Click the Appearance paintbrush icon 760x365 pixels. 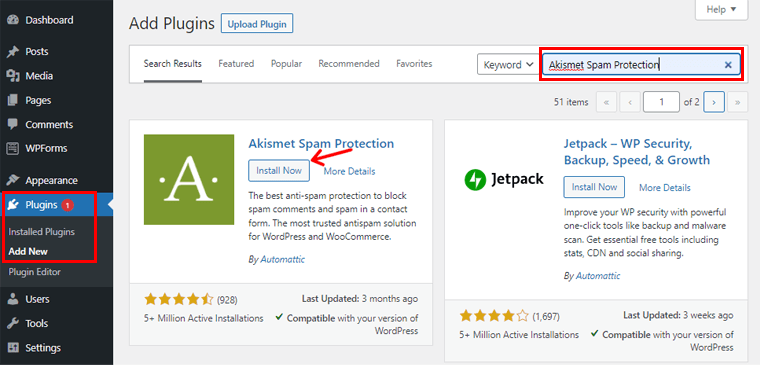[x=13, y=180]
